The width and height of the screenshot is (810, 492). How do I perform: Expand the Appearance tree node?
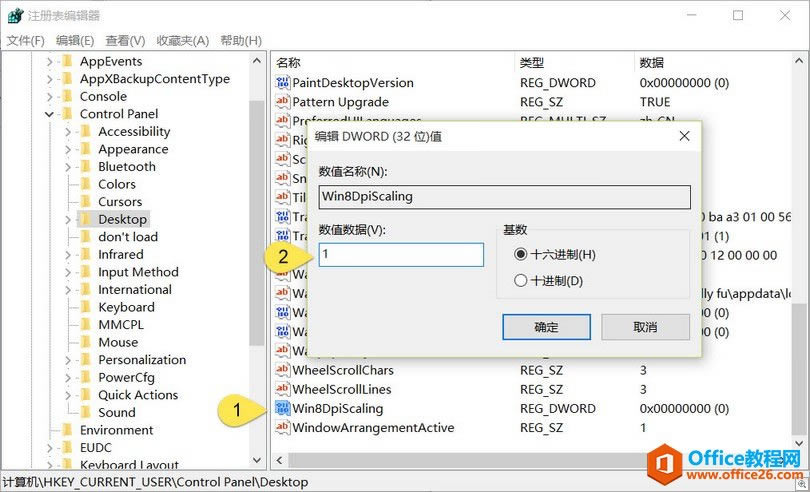68,150
